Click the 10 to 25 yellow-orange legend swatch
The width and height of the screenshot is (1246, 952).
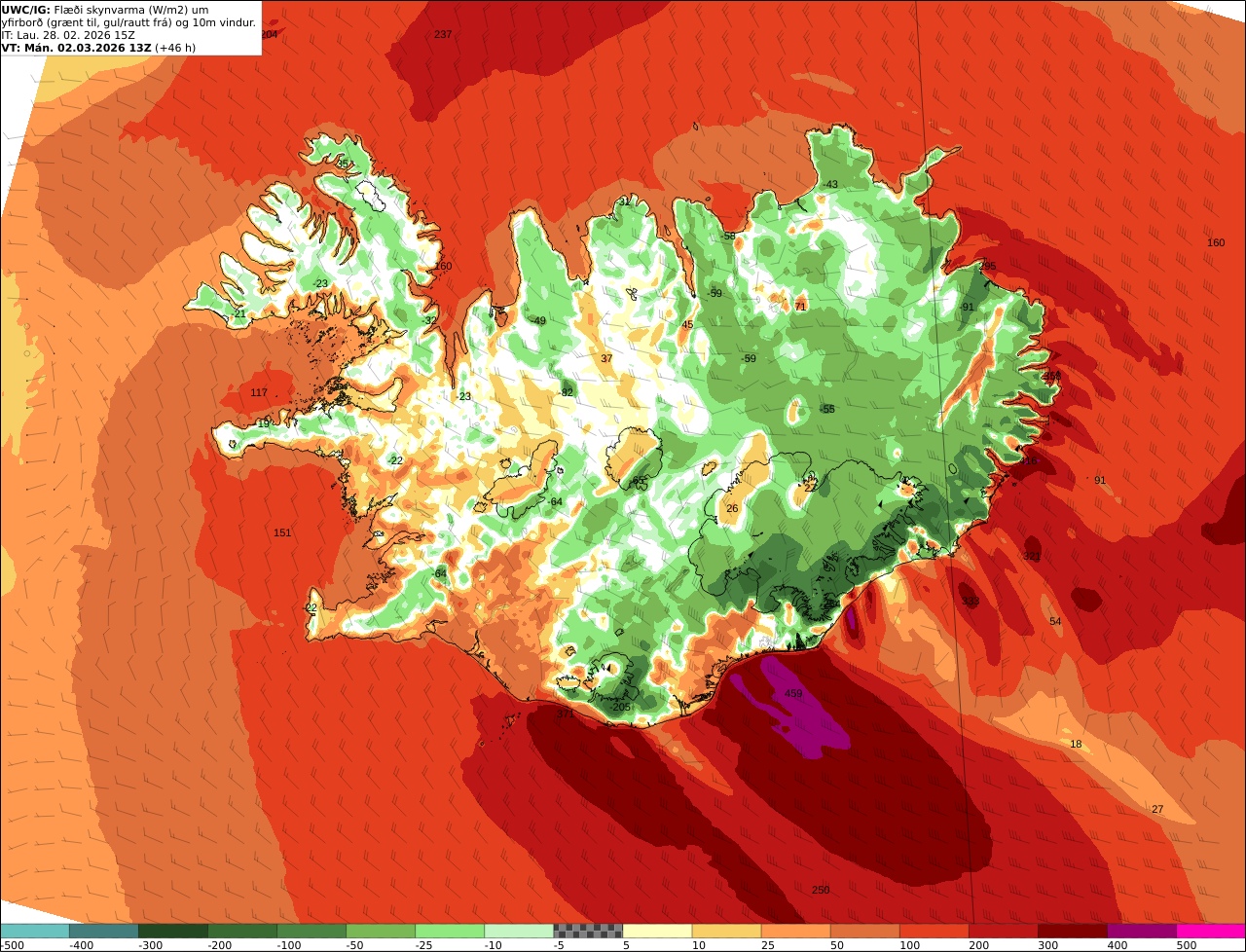(726, 930)
